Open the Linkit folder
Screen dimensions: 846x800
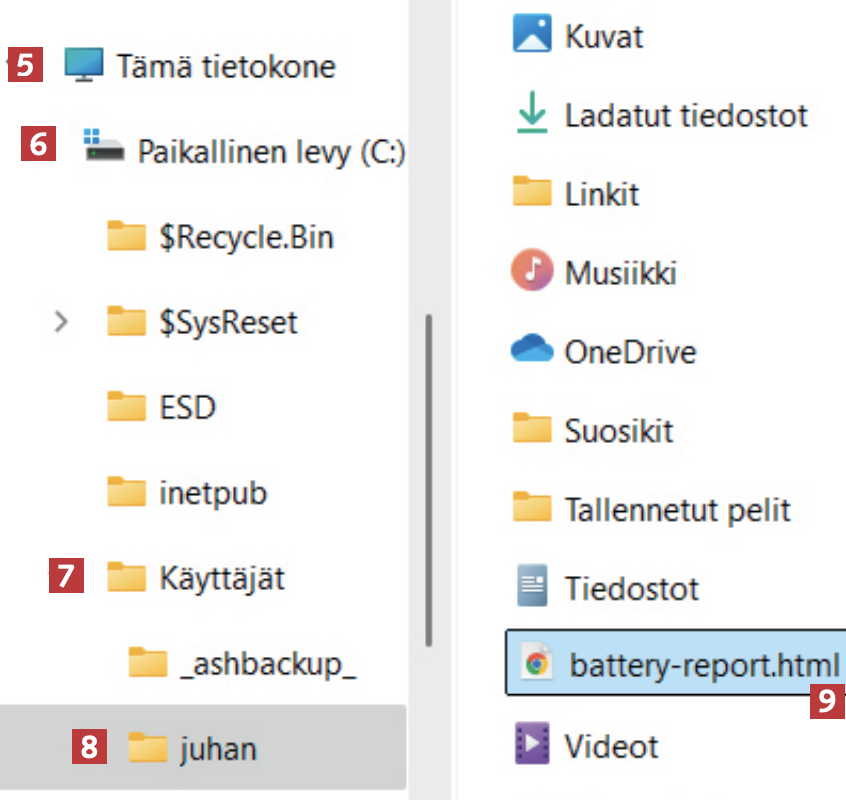click(x=601, y=192)
